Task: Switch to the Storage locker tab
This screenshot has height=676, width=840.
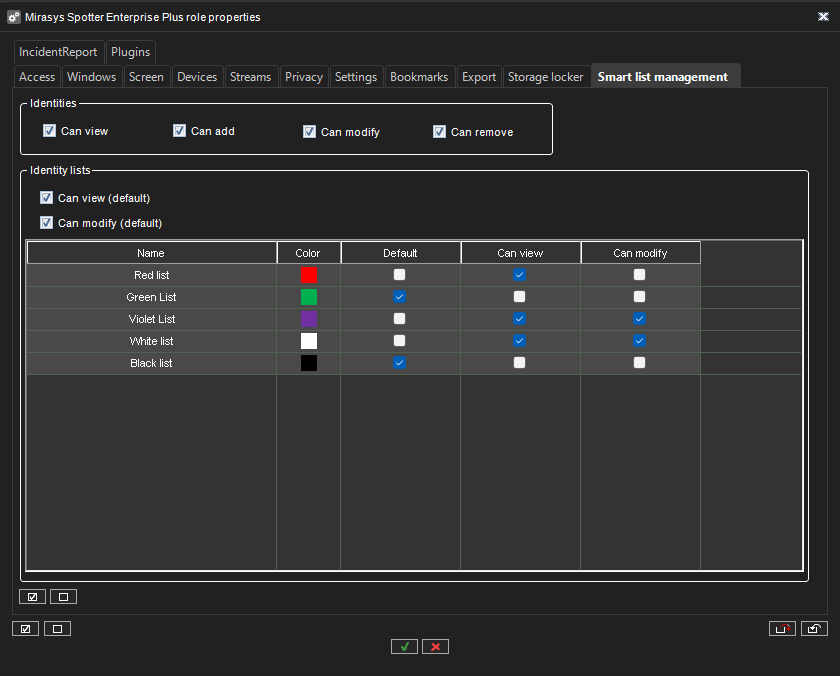Action: click(545, 77)
